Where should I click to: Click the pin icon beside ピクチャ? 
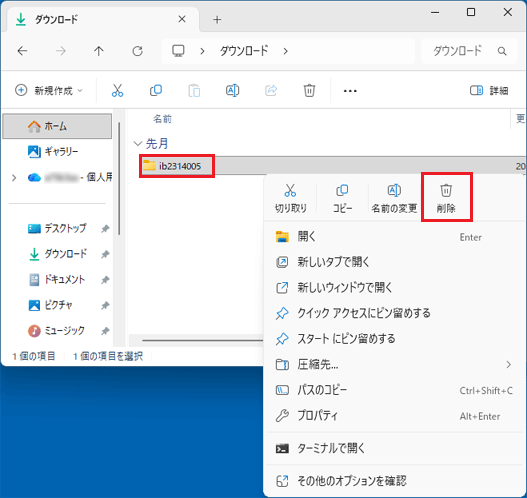[x=105, y=305]
